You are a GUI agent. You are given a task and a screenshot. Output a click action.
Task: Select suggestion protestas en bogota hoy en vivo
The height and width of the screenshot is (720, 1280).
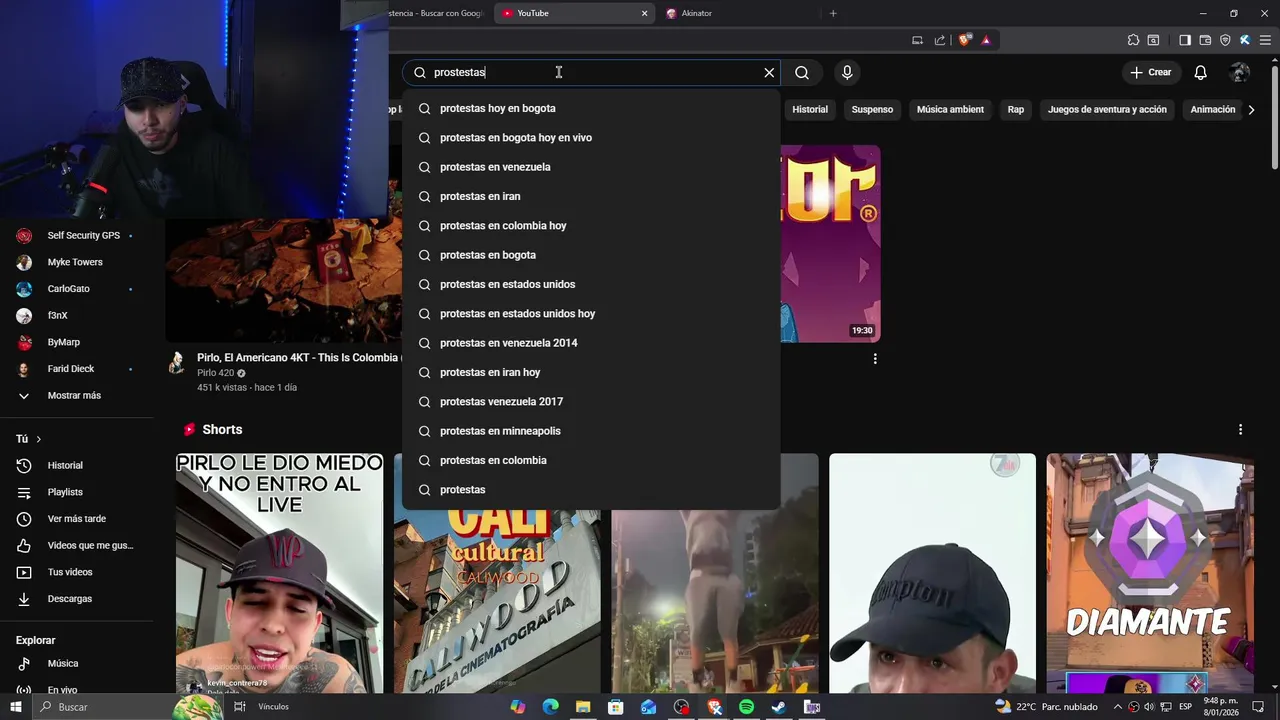coord(591,138)
